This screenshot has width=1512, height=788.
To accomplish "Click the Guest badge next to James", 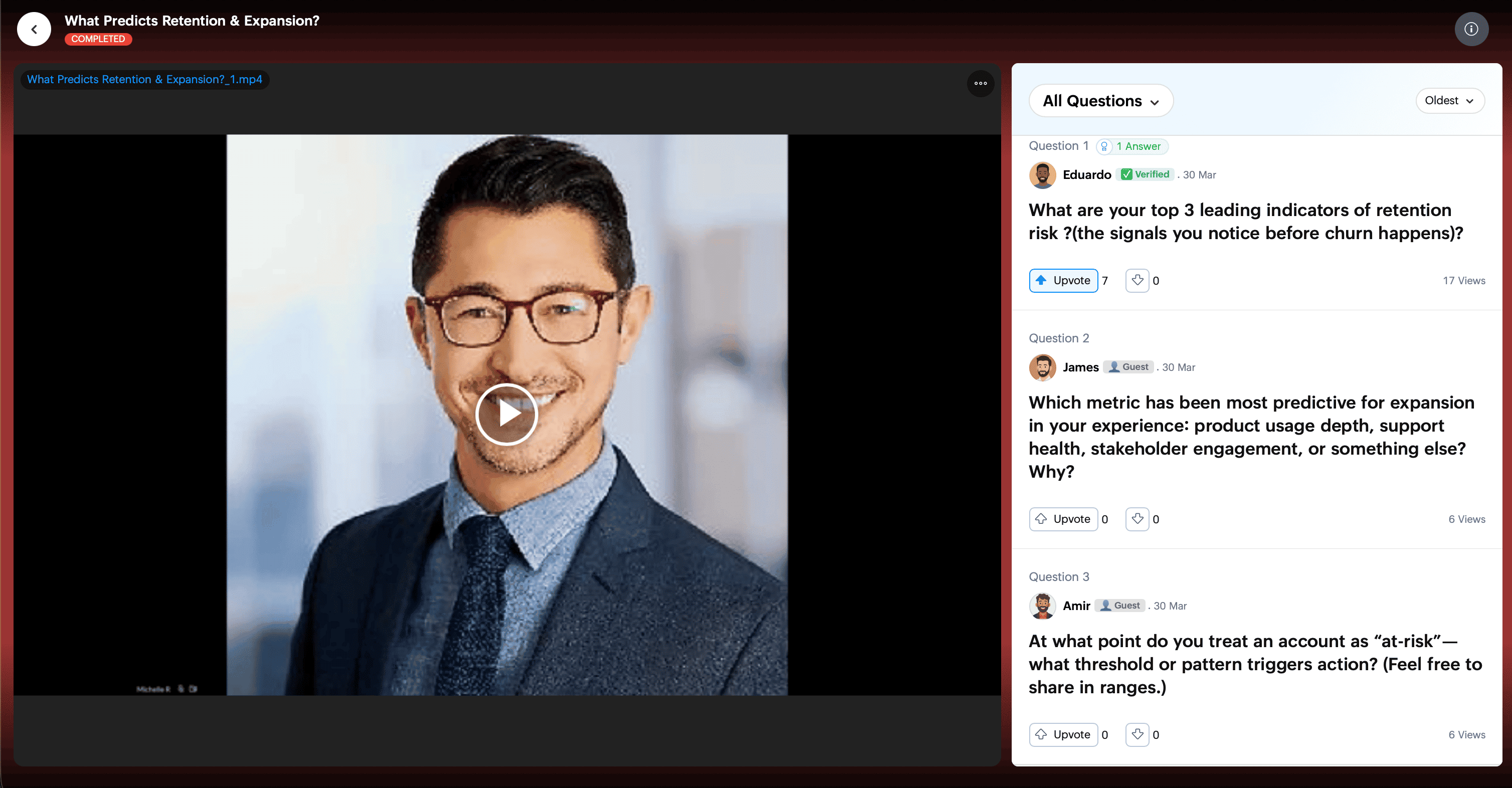I will tap(1128, 367).
